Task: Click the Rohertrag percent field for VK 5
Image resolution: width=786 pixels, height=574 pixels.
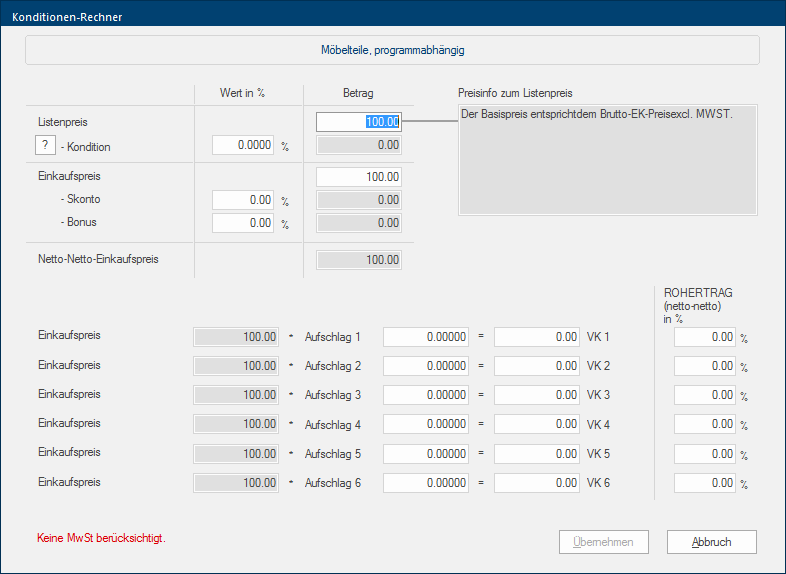Action: coord(705,454)
